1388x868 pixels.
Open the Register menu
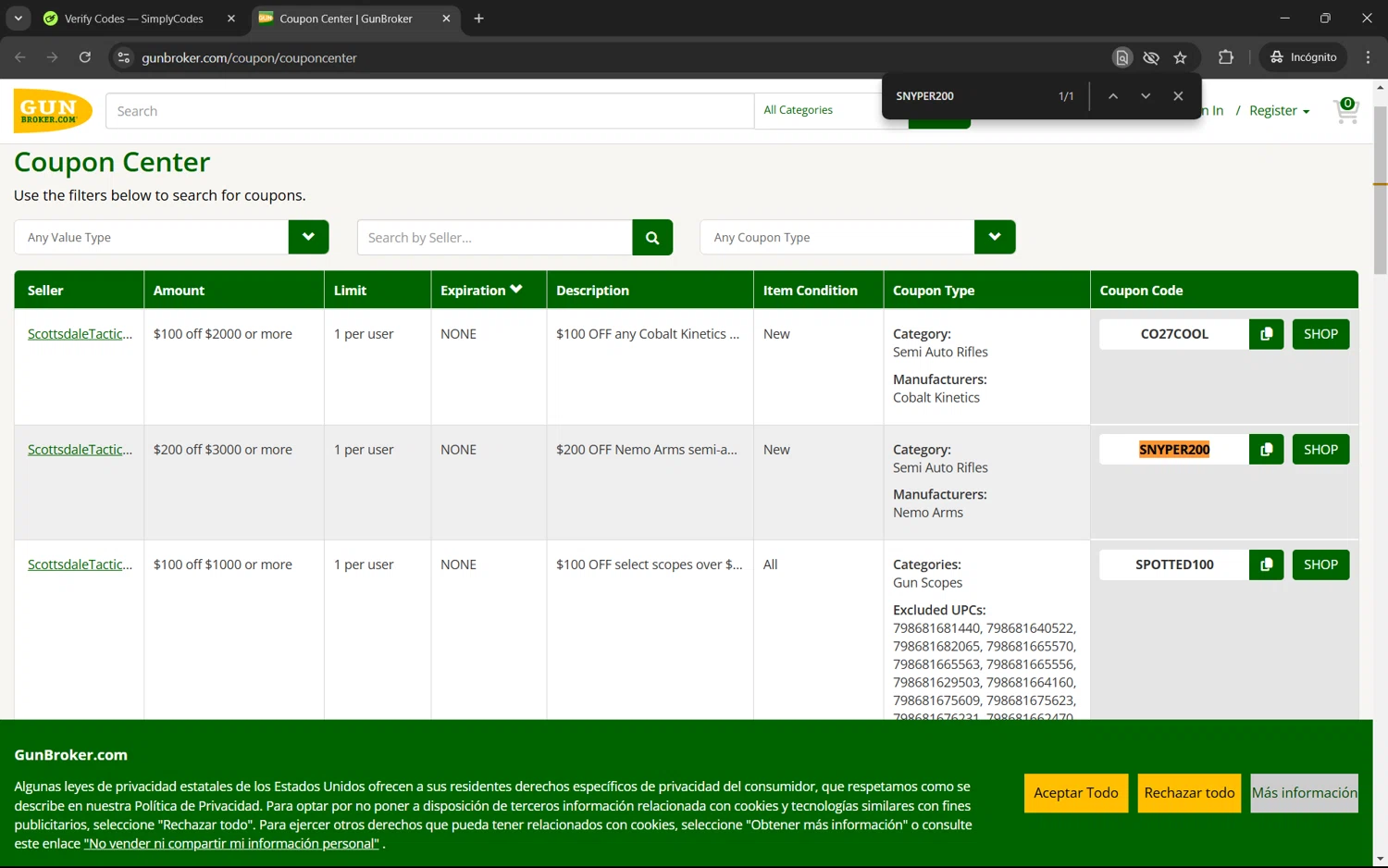coord(1279,111)
